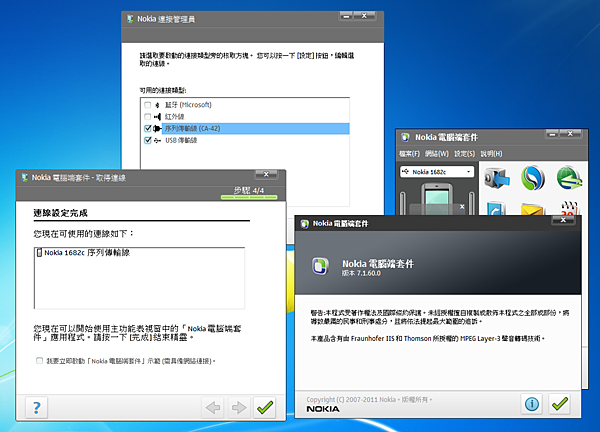Screen dimensions: 600x432
Task: Click the 連線設定完成 heading text
Action: 60,213
